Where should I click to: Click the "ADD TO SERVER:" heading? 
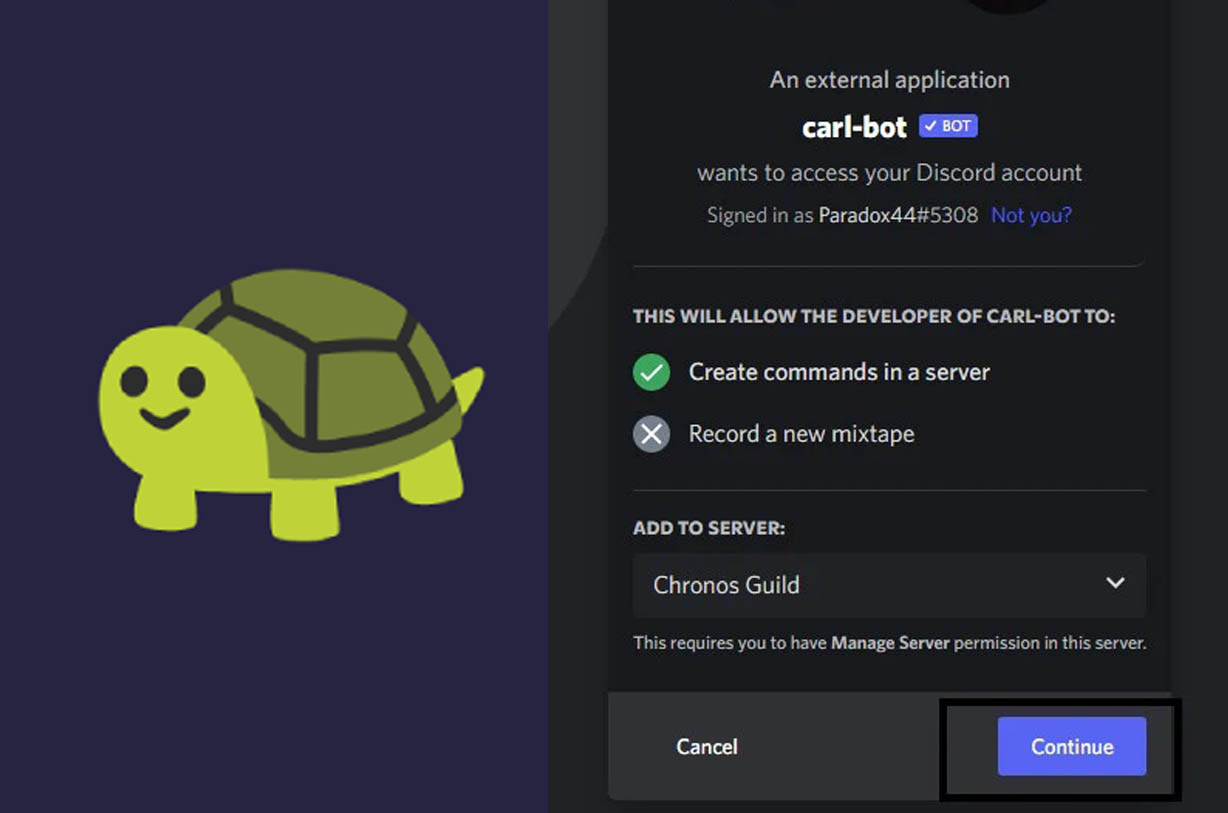[709, 528]
